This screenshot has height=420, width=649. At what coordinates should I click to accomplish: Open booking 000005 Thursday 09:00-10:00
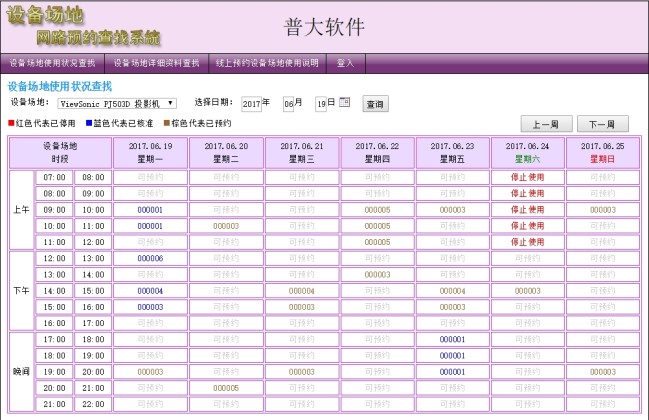click(x=377, y=210)
